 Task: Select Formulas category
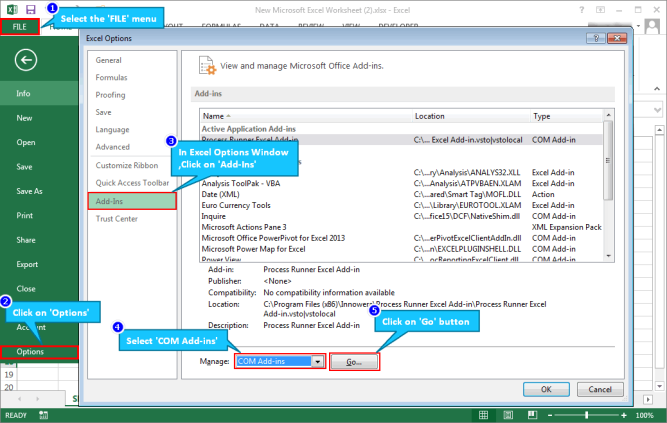[x=111, y=77]
